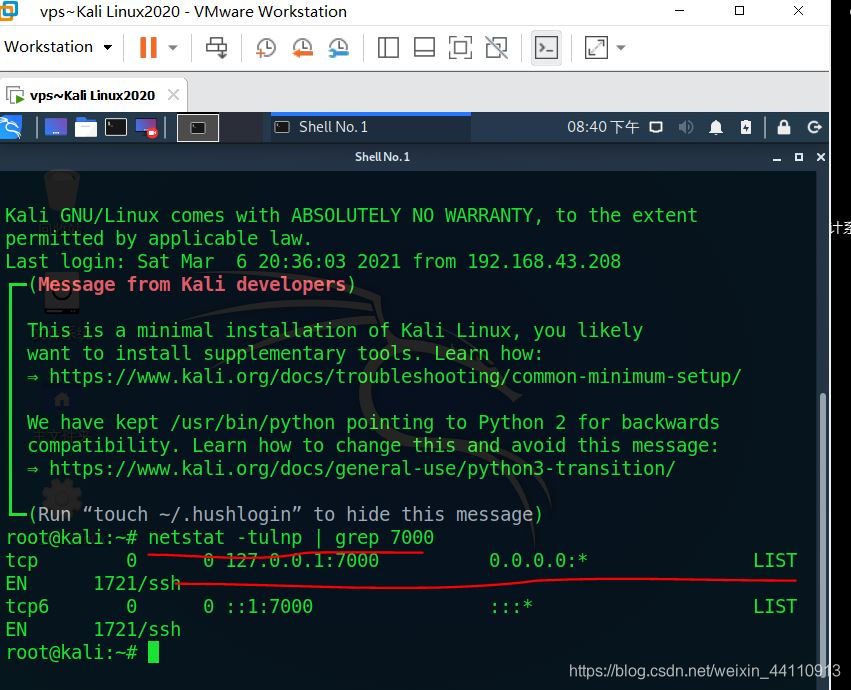Show or hide the library sidebar panel

(388, 48)
